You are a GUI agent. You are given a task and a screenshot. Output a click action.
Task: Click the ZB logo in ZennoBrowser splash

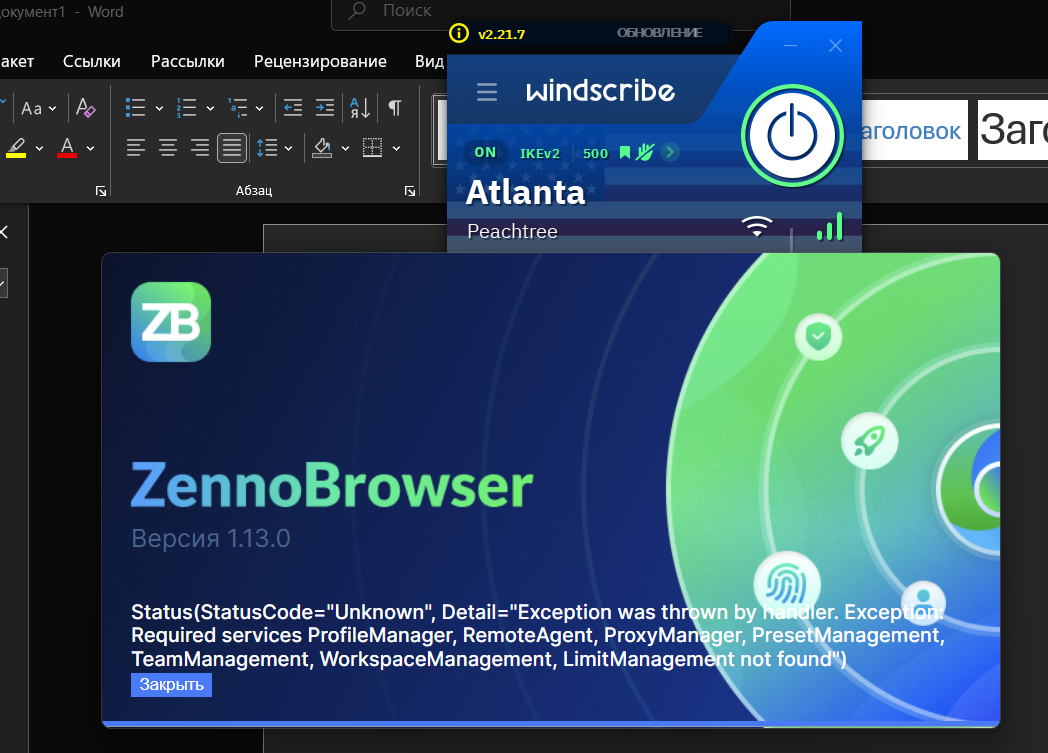(x=171, y=322)
